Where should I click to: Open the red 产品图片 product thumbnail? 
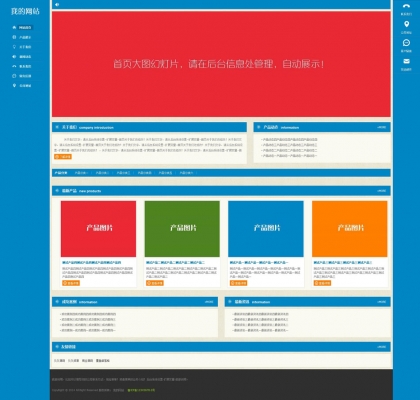click(x=98, y=229)
